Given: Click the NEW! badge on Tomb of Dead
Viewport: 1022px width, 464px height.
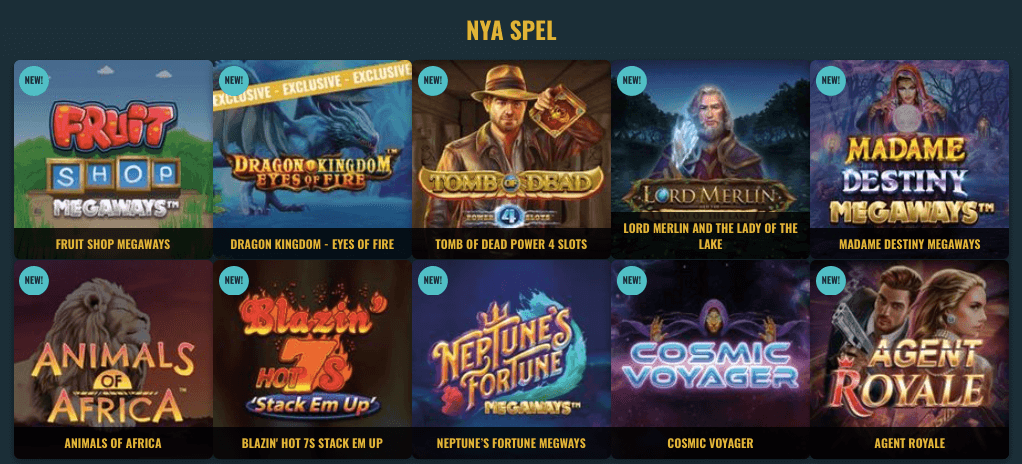Looking at the screenshot, I should click(432, 81).
